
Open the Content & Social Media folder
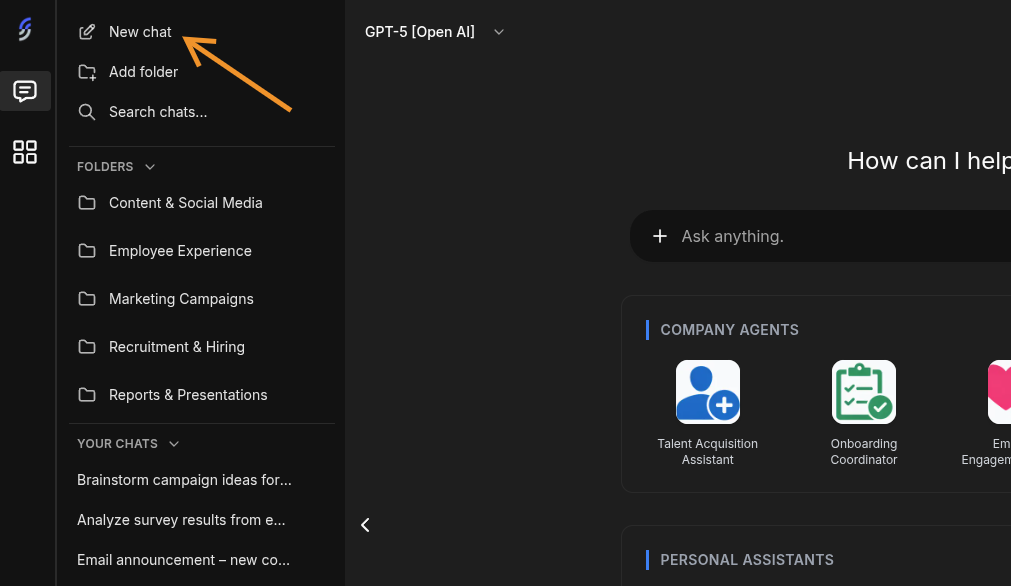(x=185, y=203)
